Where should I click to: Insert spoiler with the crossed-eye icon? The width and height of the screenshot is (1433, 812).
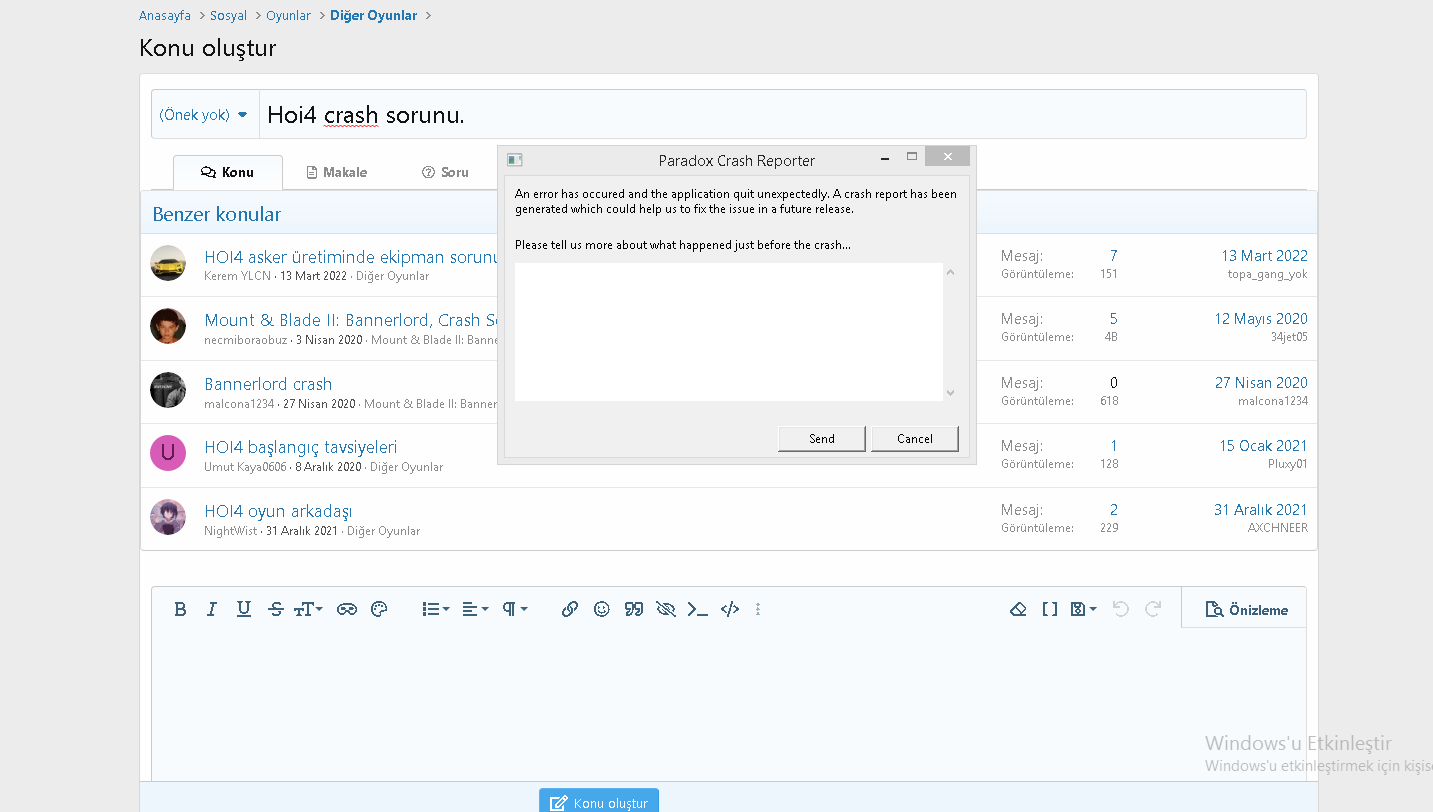click(x=666, y=609)
